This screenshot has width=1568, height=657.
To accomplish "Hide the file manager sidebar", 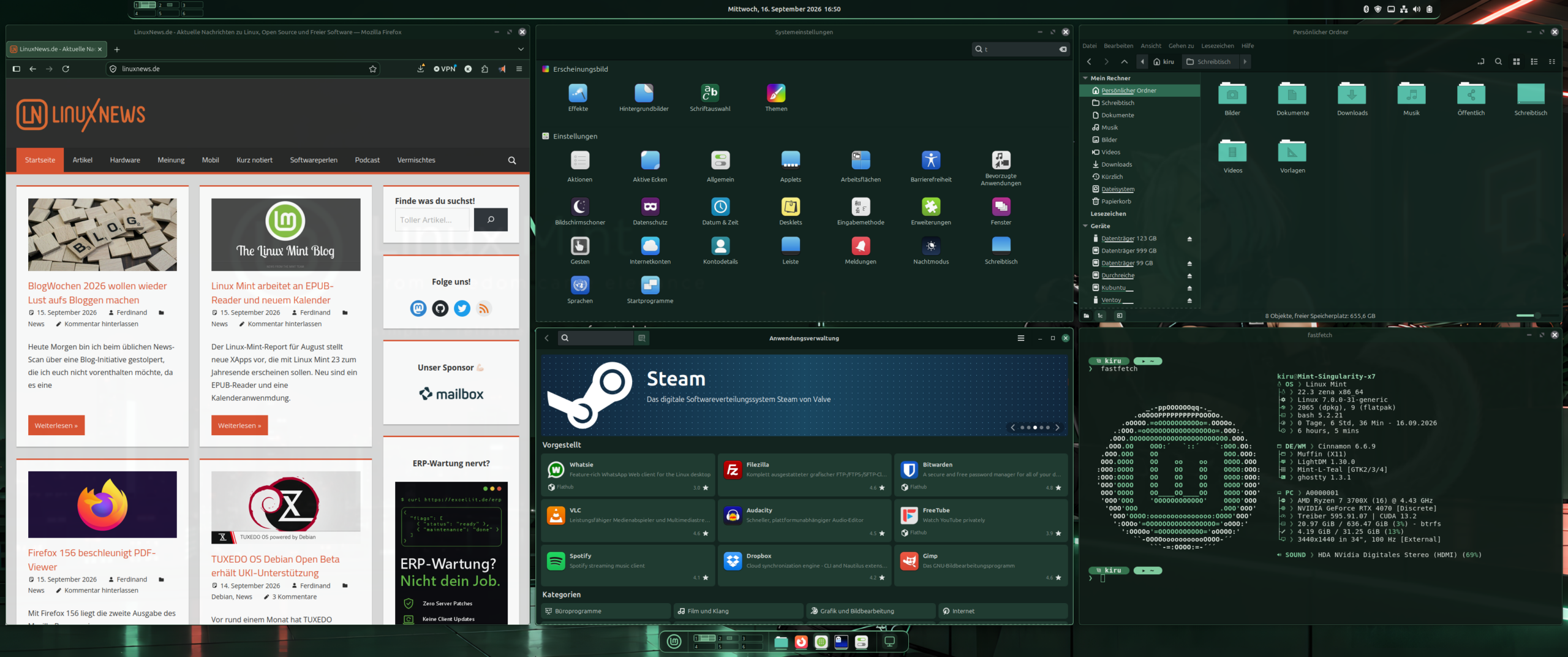I will pos(1119,316).
